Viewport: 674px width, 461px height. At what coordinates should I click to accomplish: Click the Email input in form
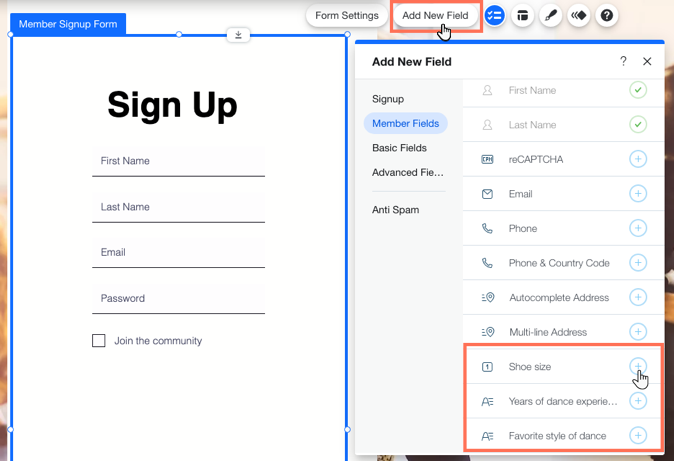coord(178,253)
